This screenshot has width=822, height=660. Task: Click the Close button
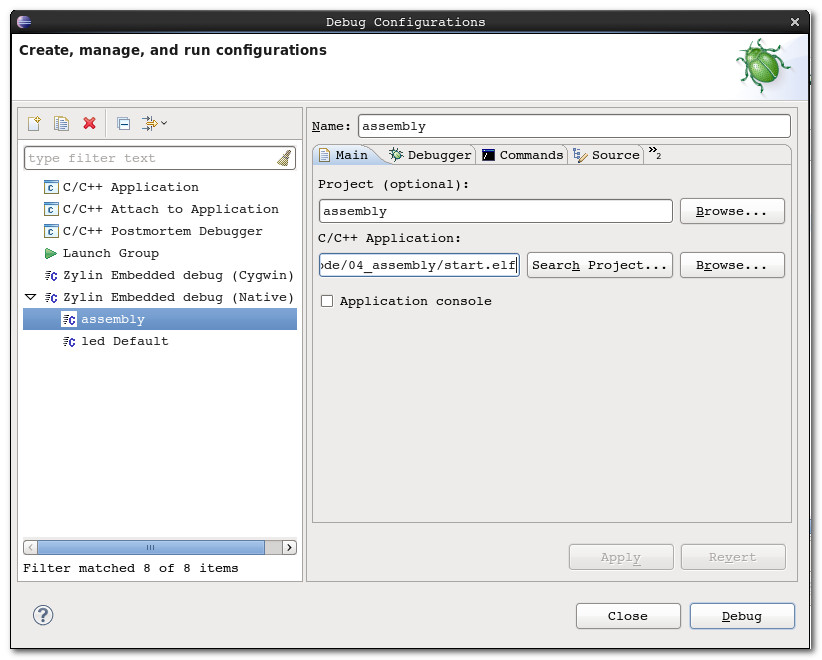pos(628,616)
